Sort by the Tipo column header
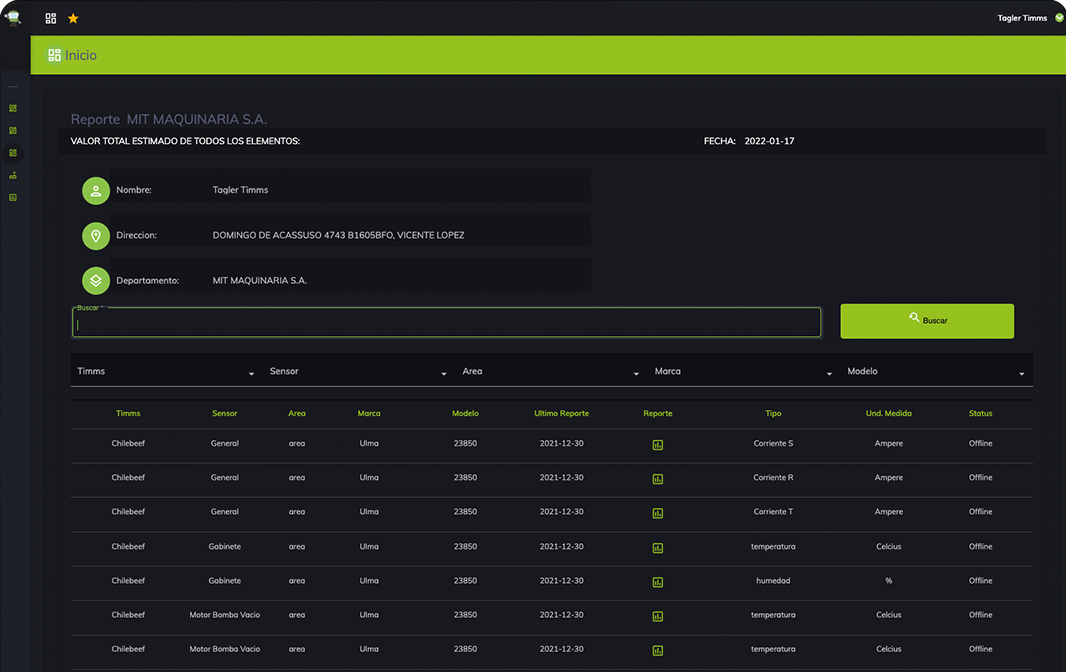Viewport: 1066px width, 672px height. point(773,414)
